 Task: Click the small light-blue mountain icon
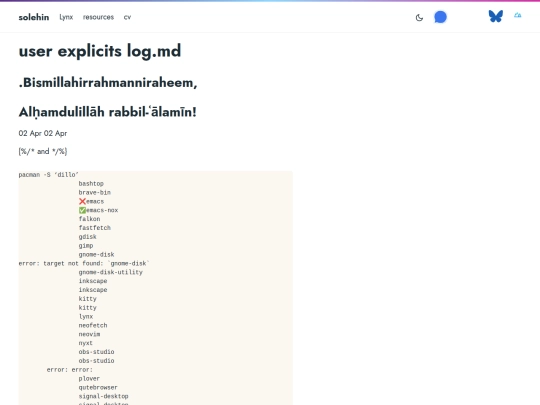click(x=517, y=15)
